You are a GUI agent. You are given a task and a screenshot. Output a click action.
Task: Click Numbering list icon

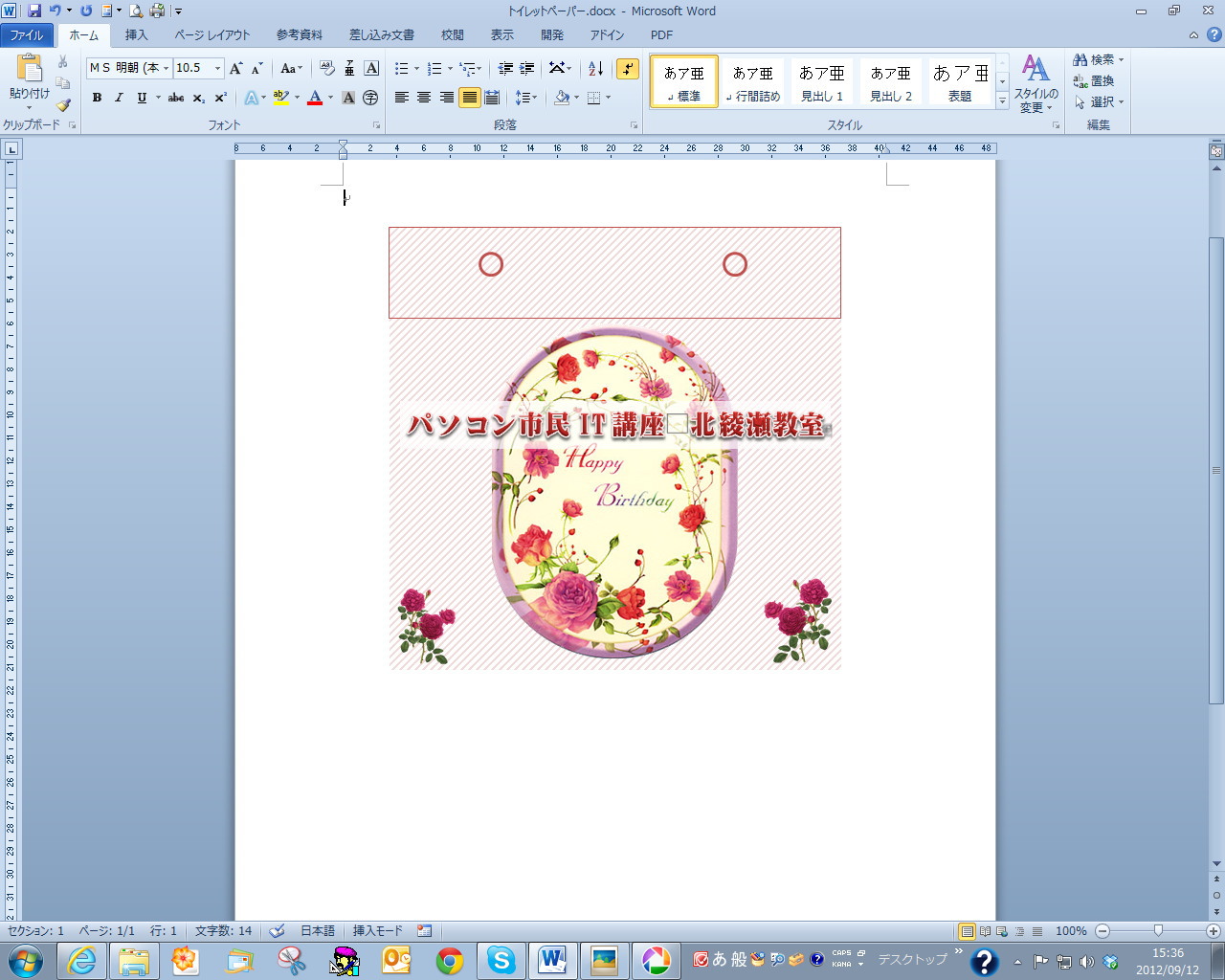point(434,68)
